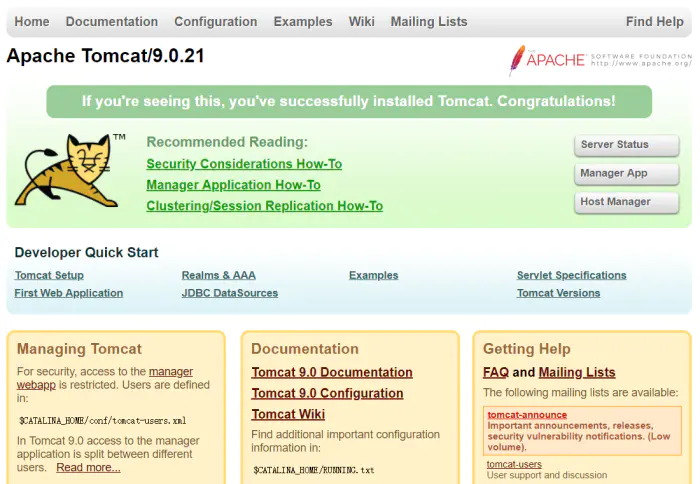Click the Apache Tomcat/9.0.21 heading
The width and height of the screenshot is (700, 484).
(x=105, y=56)
